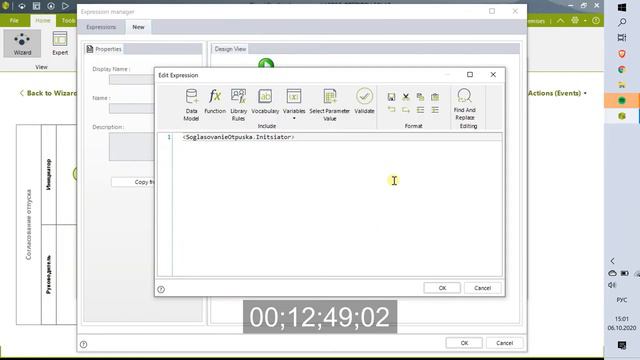640x360 pixels.
Task: Open Chrome from the taskbar
Action: [622, 69]
